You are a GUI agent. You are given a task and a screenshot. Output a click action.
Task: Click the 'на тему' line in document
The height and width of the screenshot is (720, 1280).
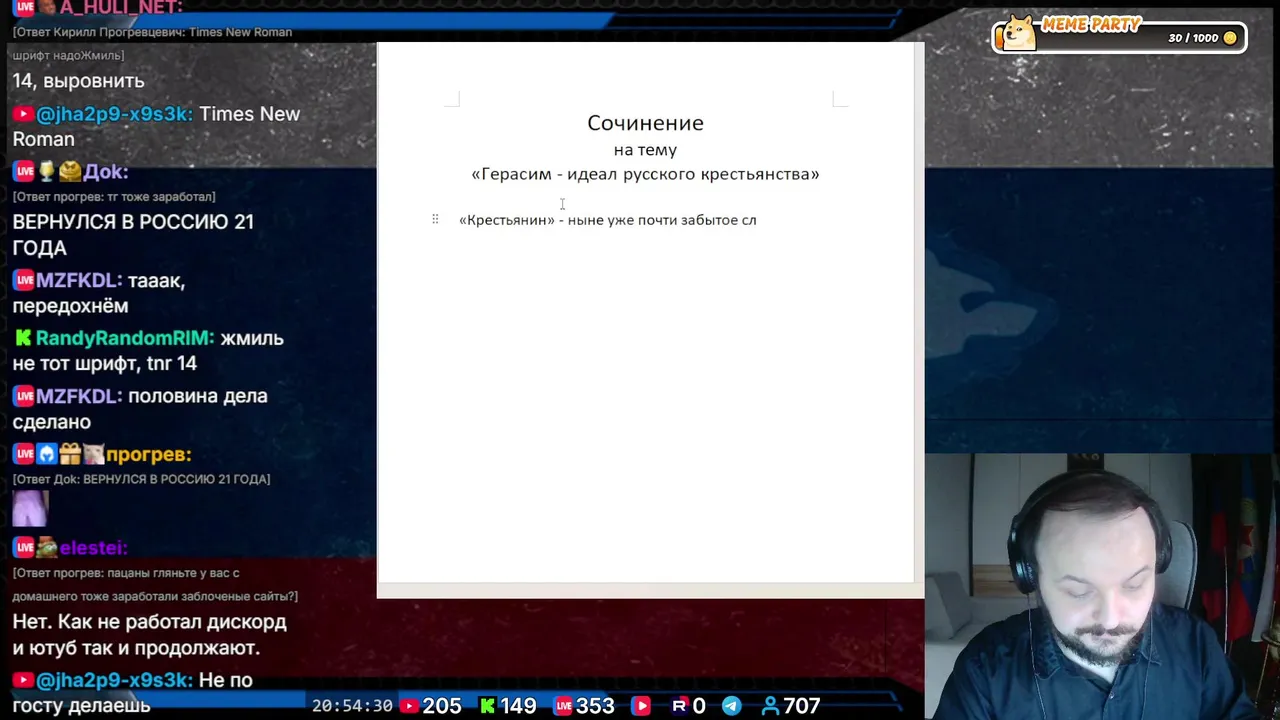645,150
